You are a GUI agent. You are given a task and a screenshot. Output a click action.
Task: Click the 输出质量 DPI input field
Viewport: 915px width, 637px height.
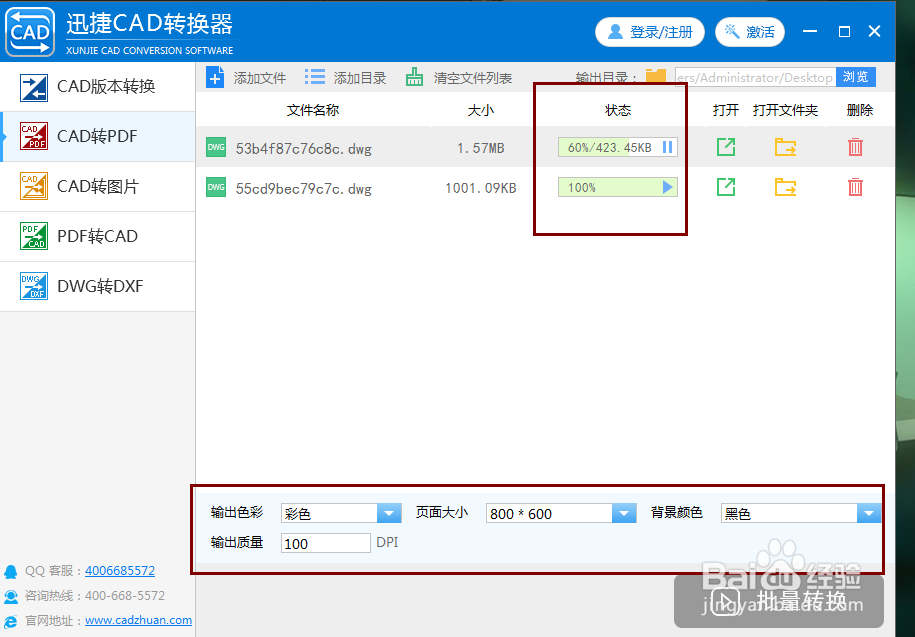tap(326, 543)
